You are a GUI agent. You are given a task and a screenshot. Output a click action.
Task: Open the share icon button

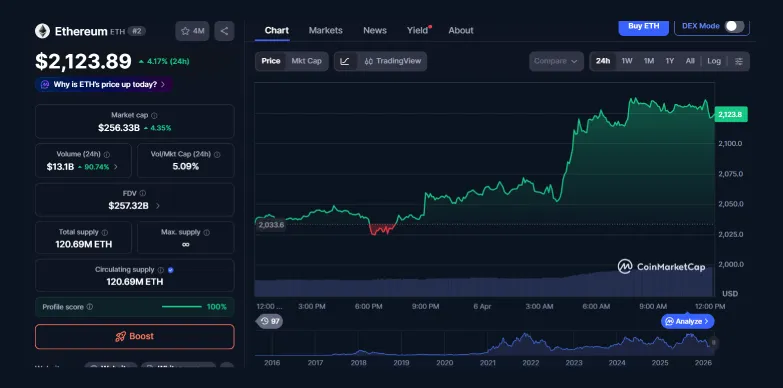[x=224, y=31]
